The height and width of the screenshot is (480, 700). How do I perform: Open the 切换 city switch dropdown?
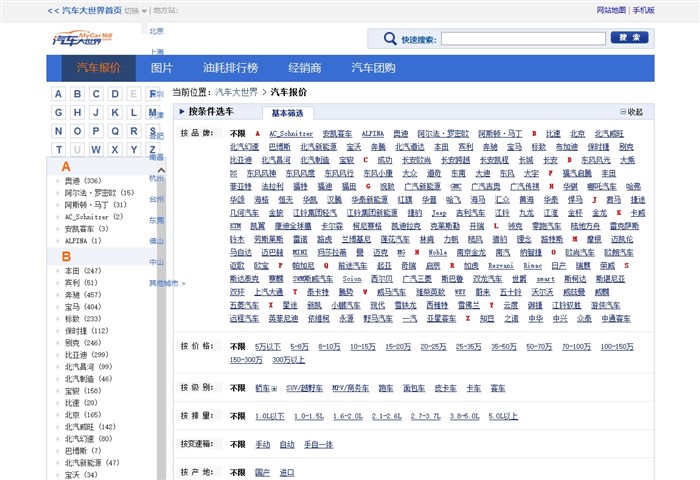point(136,11)
